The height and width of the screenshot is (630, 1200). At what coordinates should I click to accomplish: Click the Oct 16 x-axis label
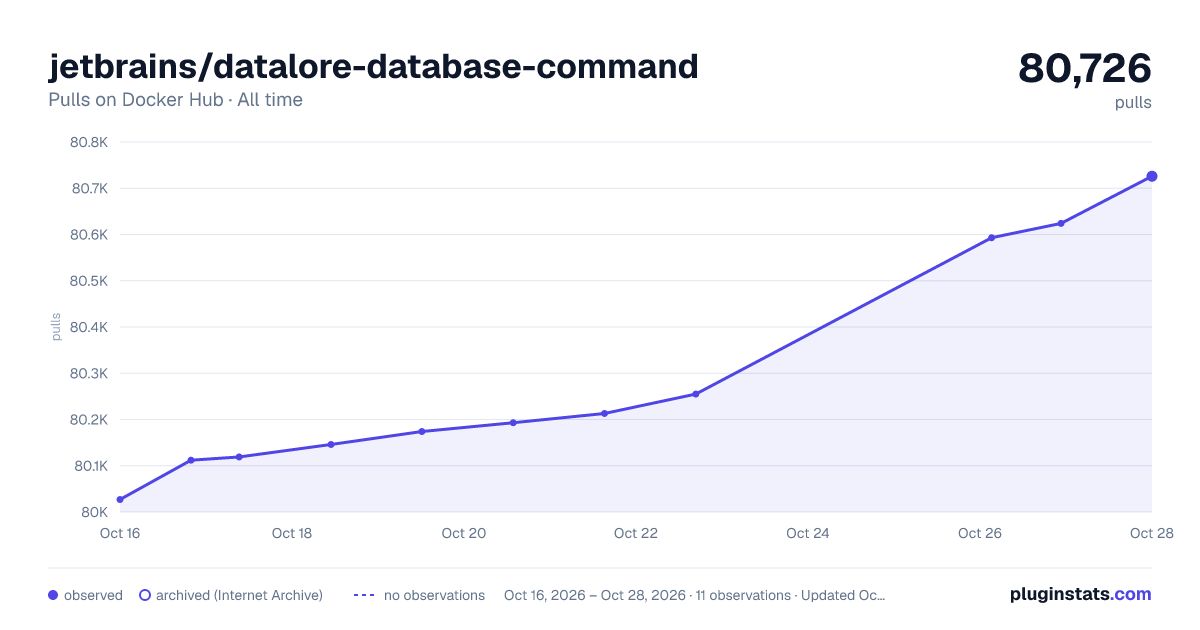click(119, 533)
